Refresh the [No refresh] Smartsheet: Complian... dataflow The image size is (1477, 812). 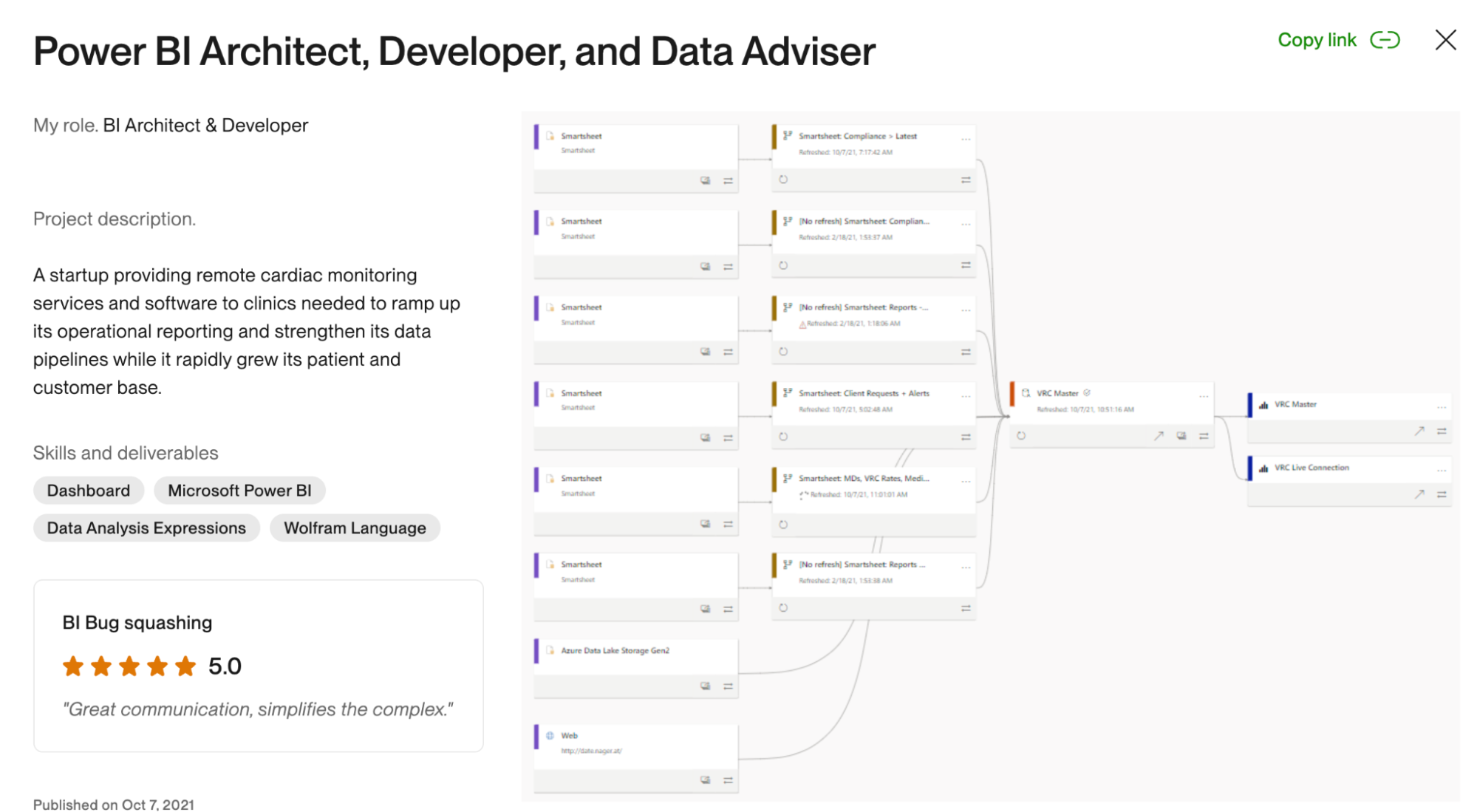pyautogui.click(x=783, y=265)
